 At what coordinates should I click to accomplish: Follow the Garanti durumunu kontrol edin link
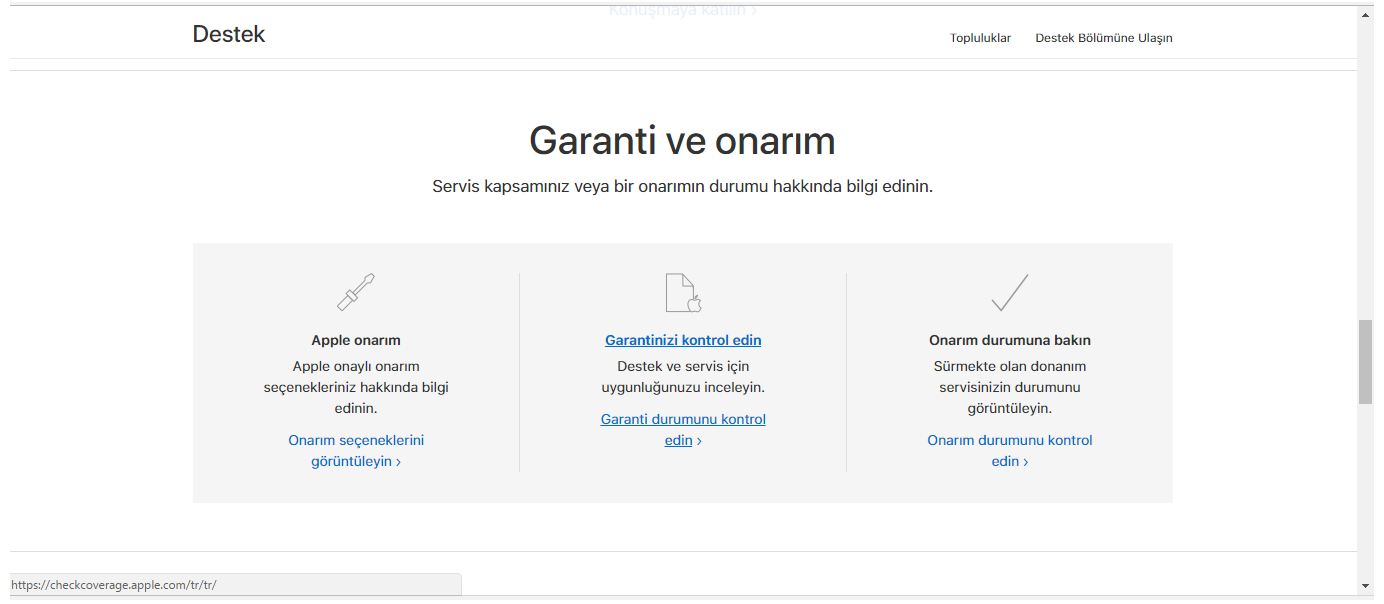[683, 430]
